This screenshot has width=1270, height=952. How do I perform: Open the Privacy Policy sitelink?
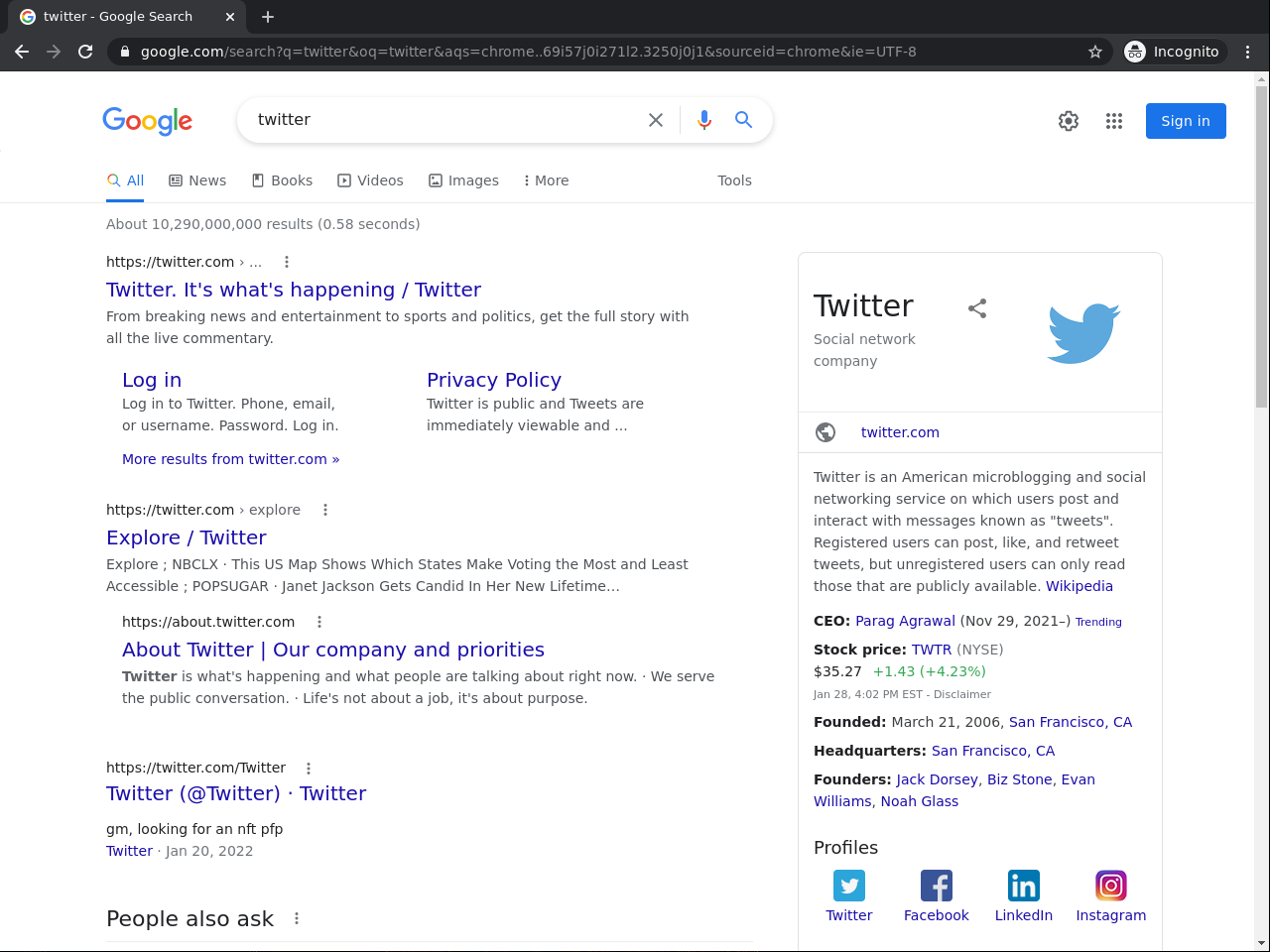pyautogui.click(x=494, y=380)
